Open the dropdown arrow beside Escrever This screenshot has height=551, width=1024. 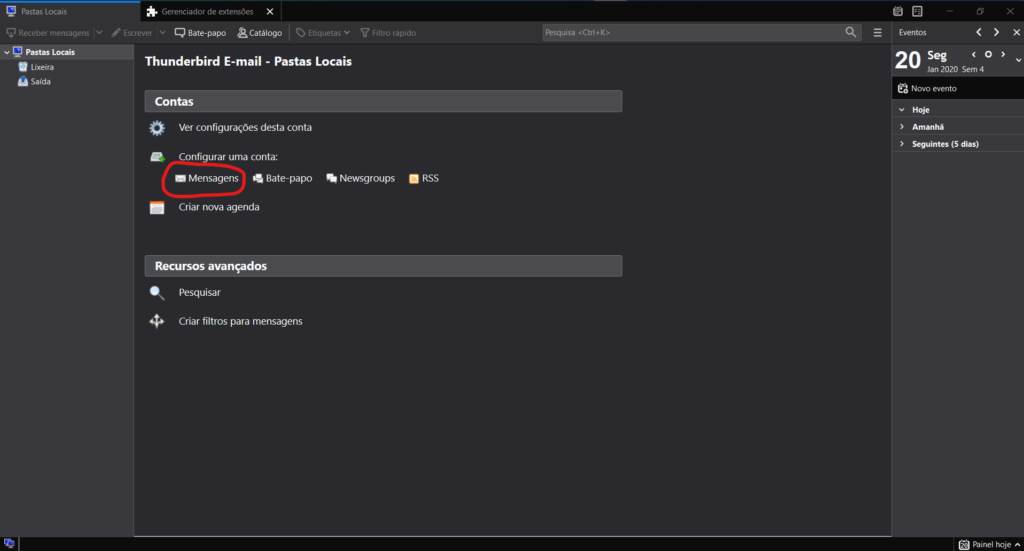pos(163,33)
